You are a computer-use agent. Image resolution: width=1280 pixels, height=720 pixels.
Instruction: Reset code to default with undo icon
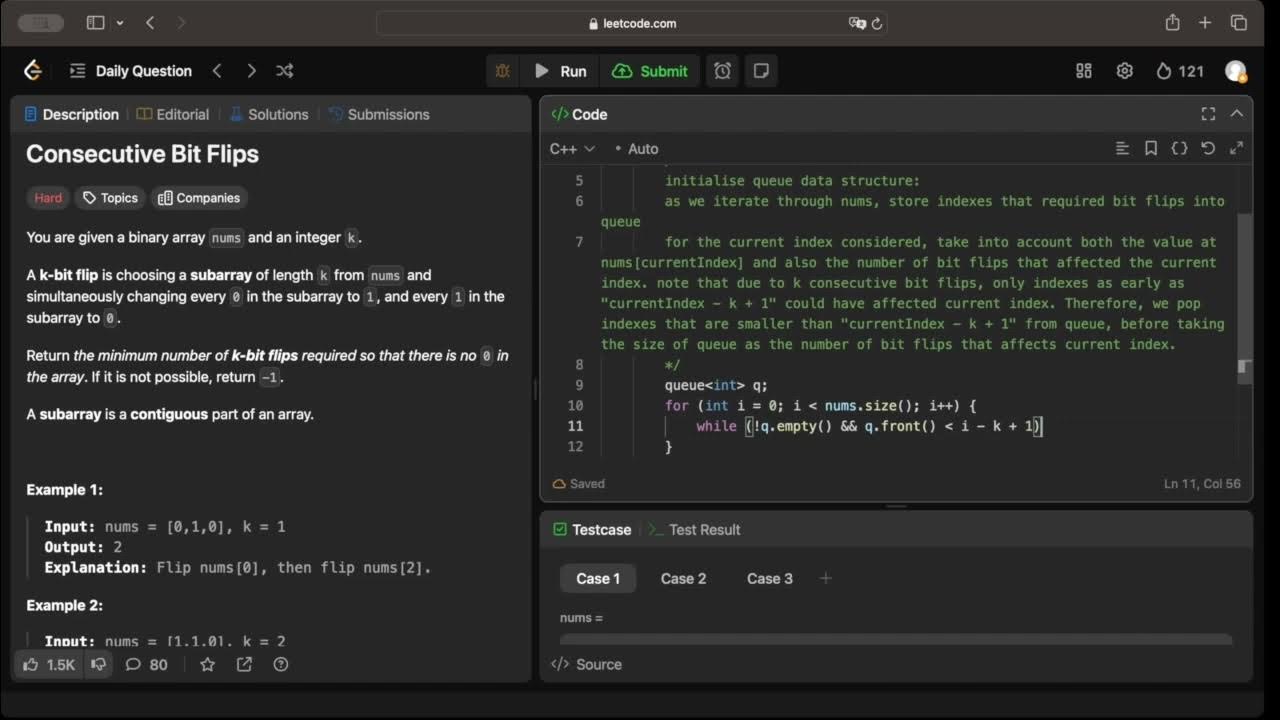(1208, 148)
